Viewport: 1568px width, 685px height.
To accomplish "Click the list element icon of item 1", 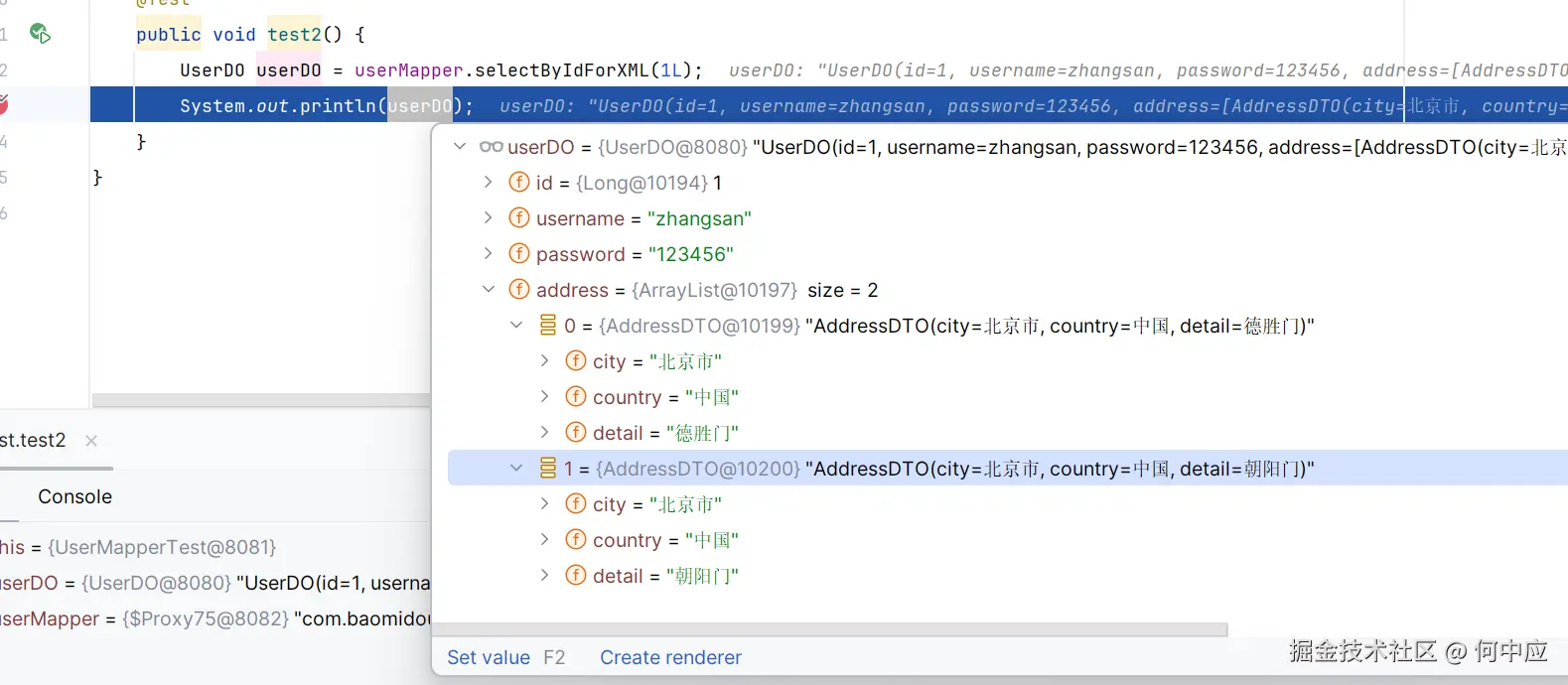I will (548, 469).
